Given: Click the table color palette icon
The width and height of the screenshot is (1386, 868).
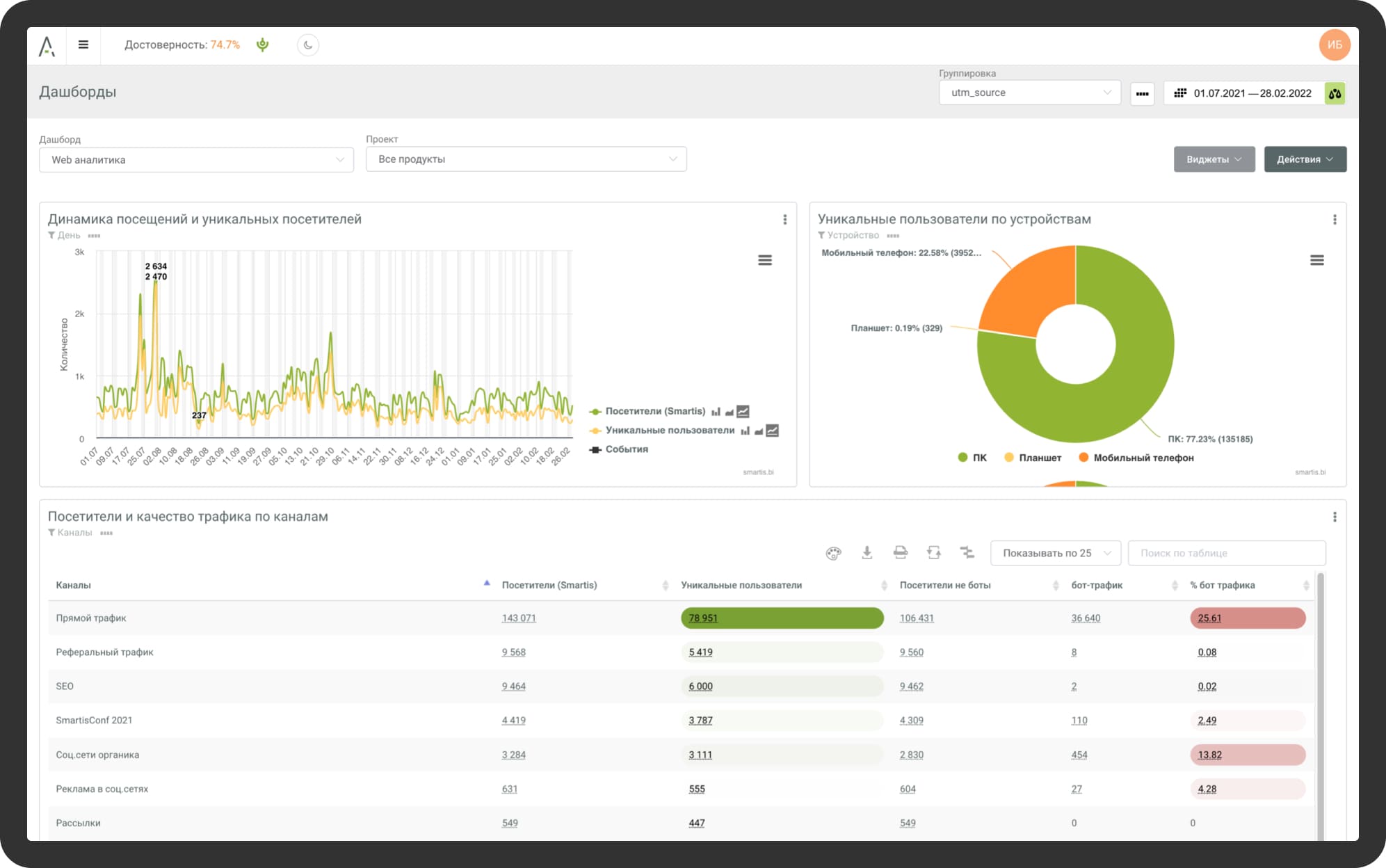Looking at the screenshot, I should click(833, 553).
